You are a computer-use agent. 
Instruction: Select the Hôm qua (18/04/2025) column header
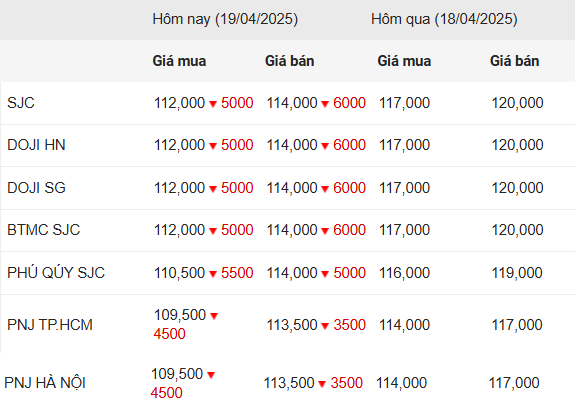444,19
